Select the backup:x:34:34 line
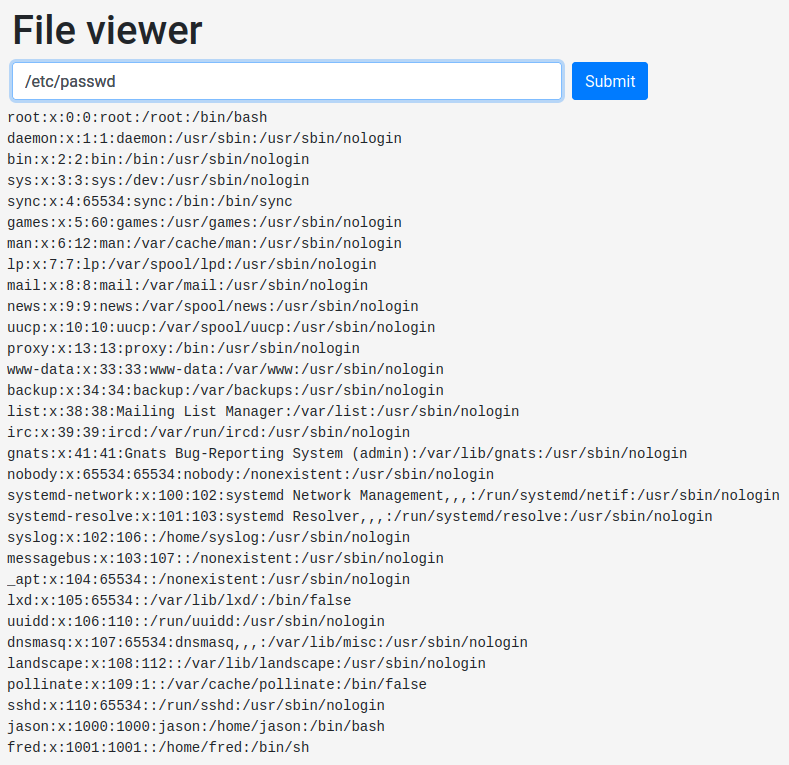The image size is (789, 765). pos(225,391)
